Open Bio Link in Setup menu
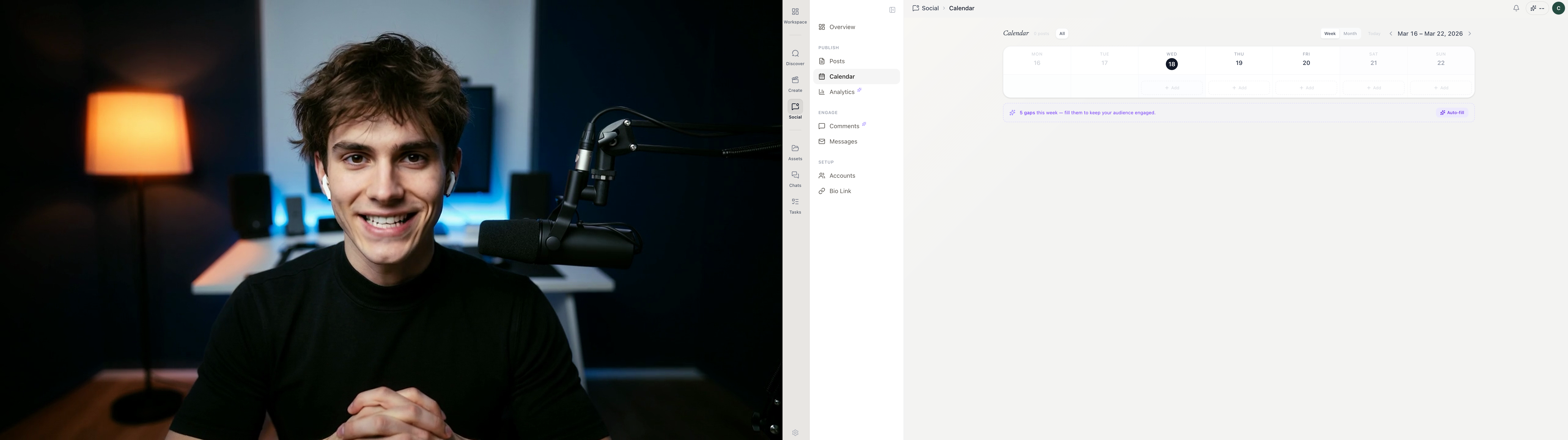Screen dimensions: 1568x440 tap(840, 191)
